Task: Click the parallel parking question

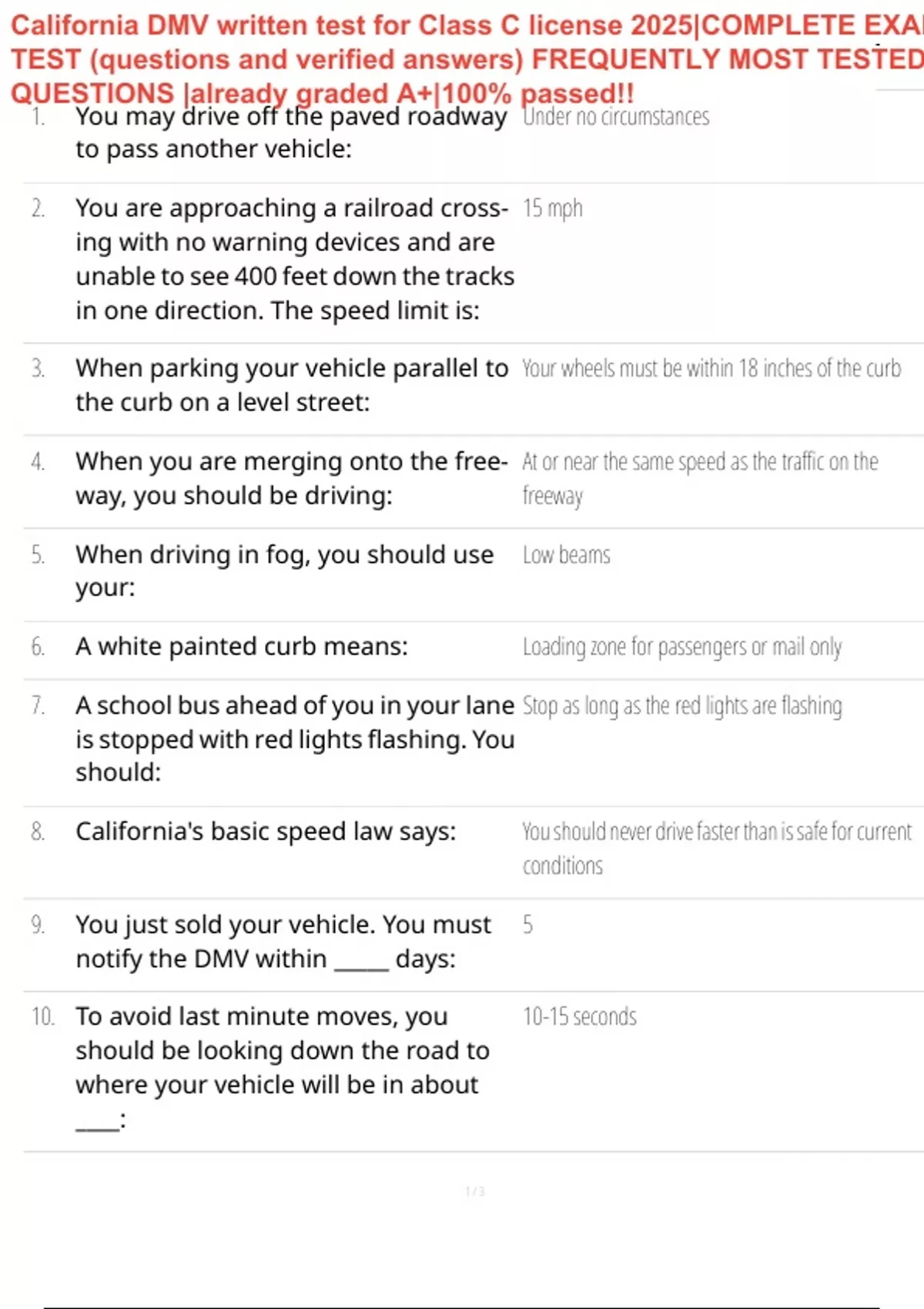Action: tap(291, 385)
